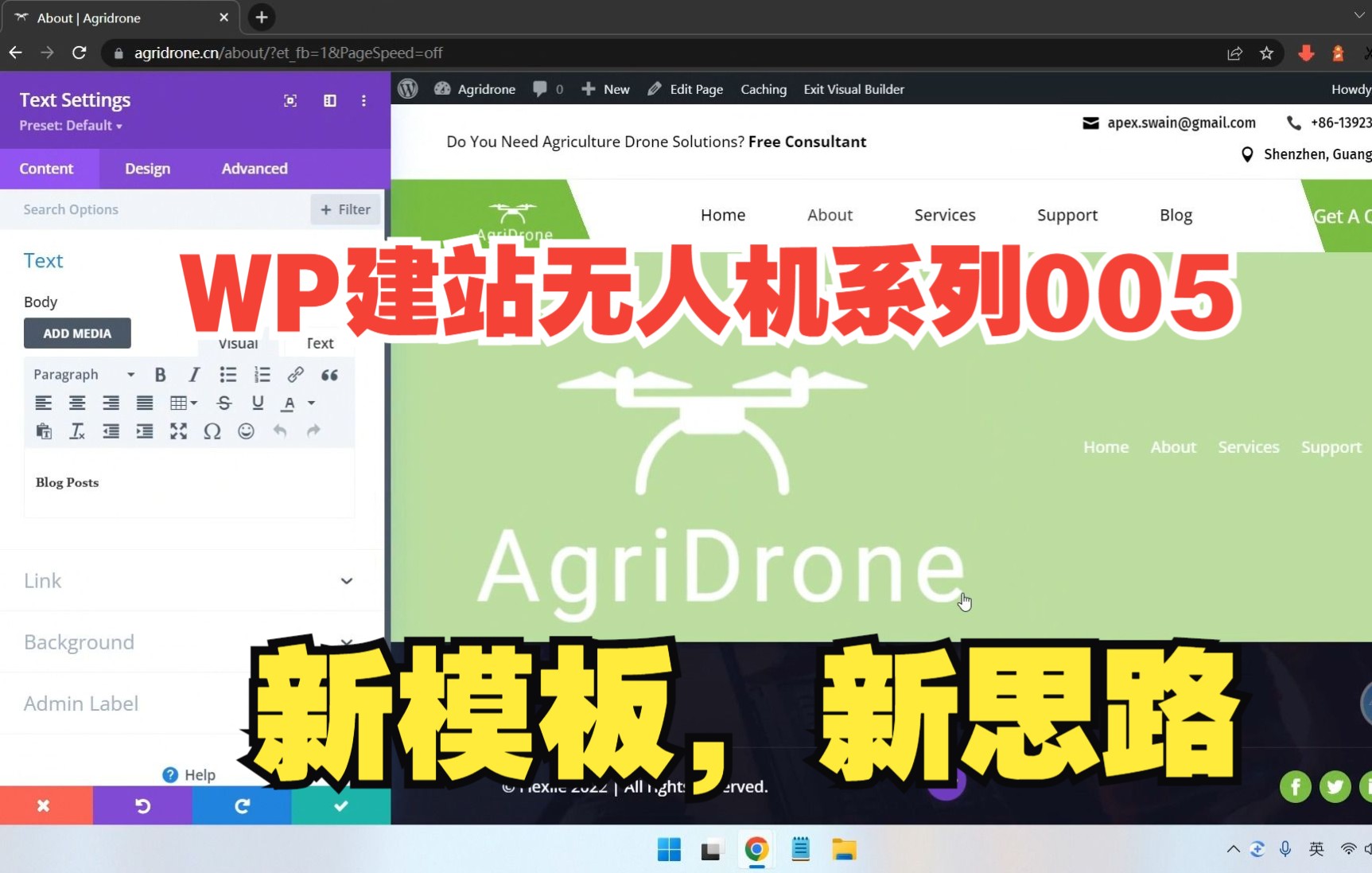The width and height of the screenshot is (1372, 873).
Task: Apply strikethrough formatting
Action: (223, 403)
